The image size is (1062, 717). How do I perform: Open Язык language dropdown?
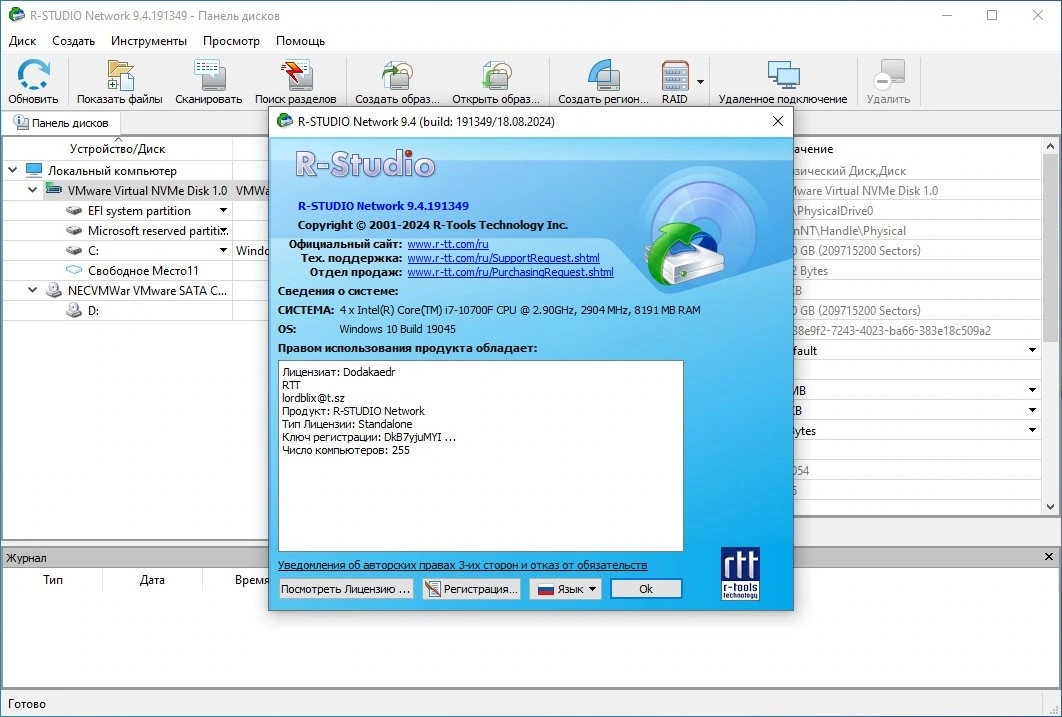tap(566, 589)
